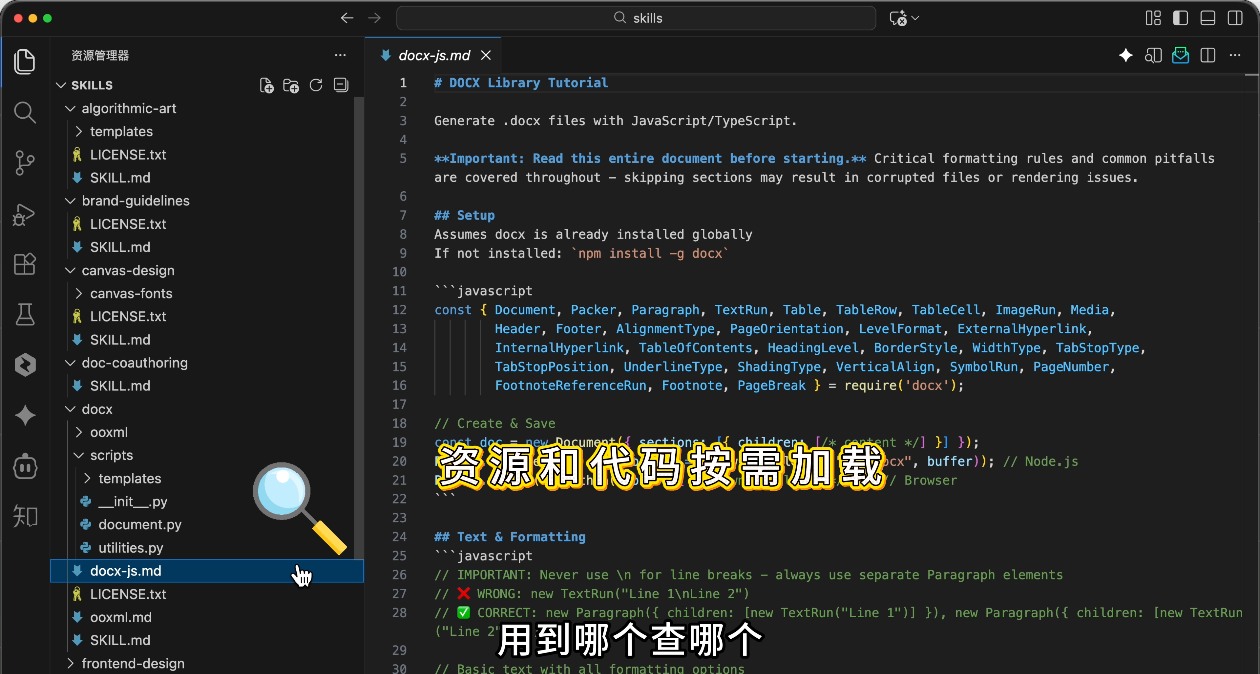The image size is (1260, 674).
Task: Expand the ooxml folder under docx
Action: pos(109,432)
